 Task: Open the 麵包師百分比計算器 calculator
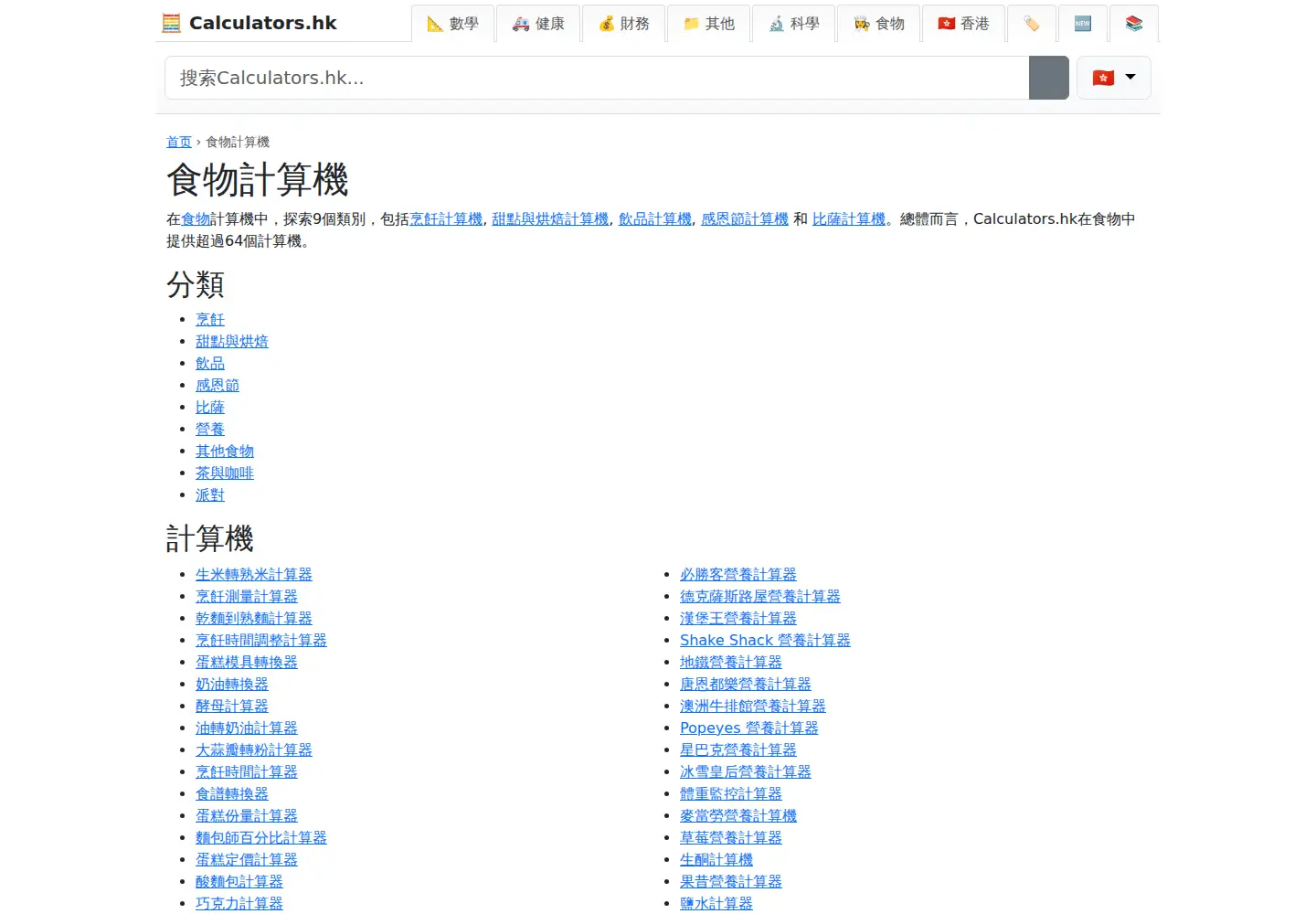pyautogui.click(x=261, y=838)
